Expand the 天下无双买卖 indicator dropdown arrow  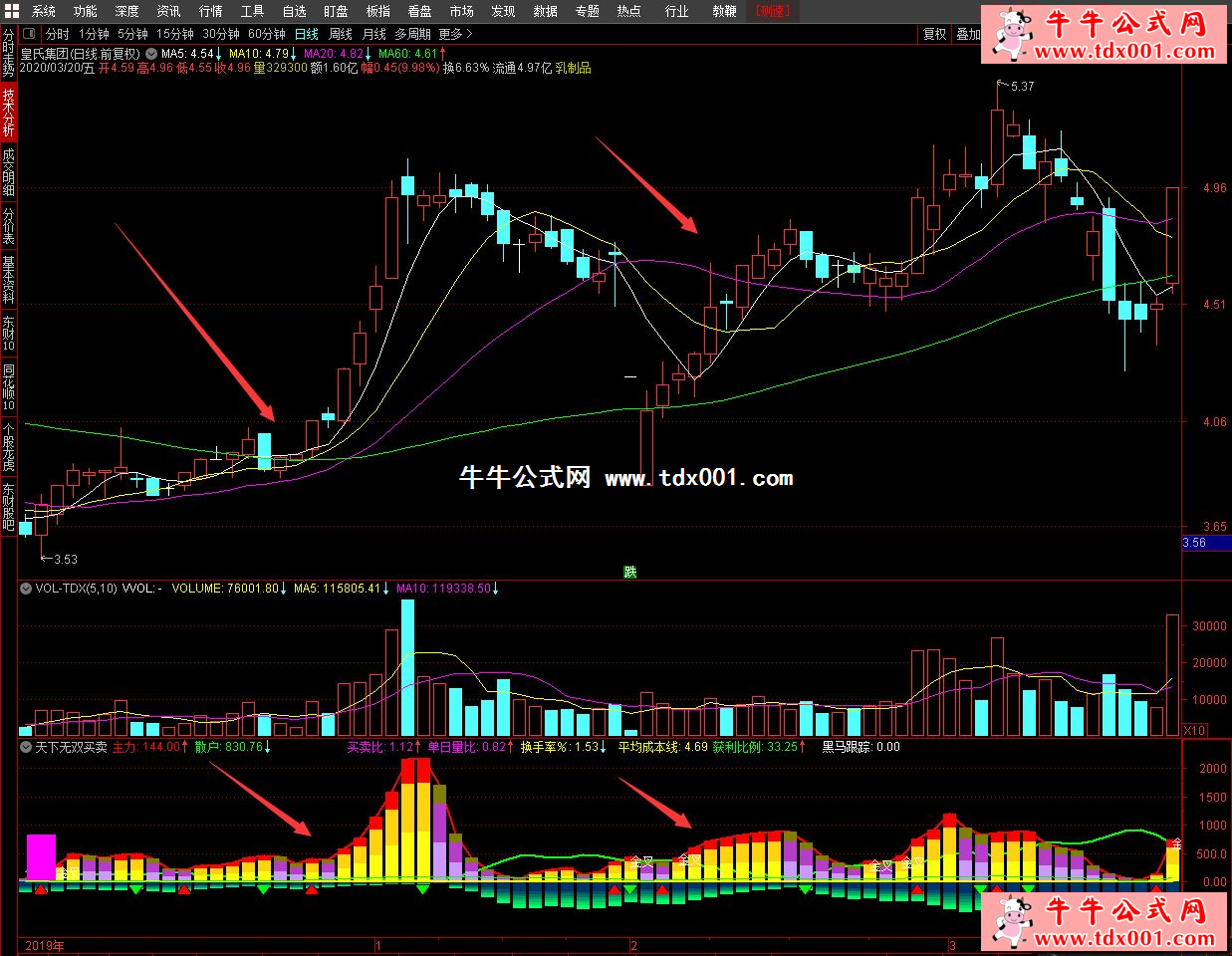click(26, 746)
